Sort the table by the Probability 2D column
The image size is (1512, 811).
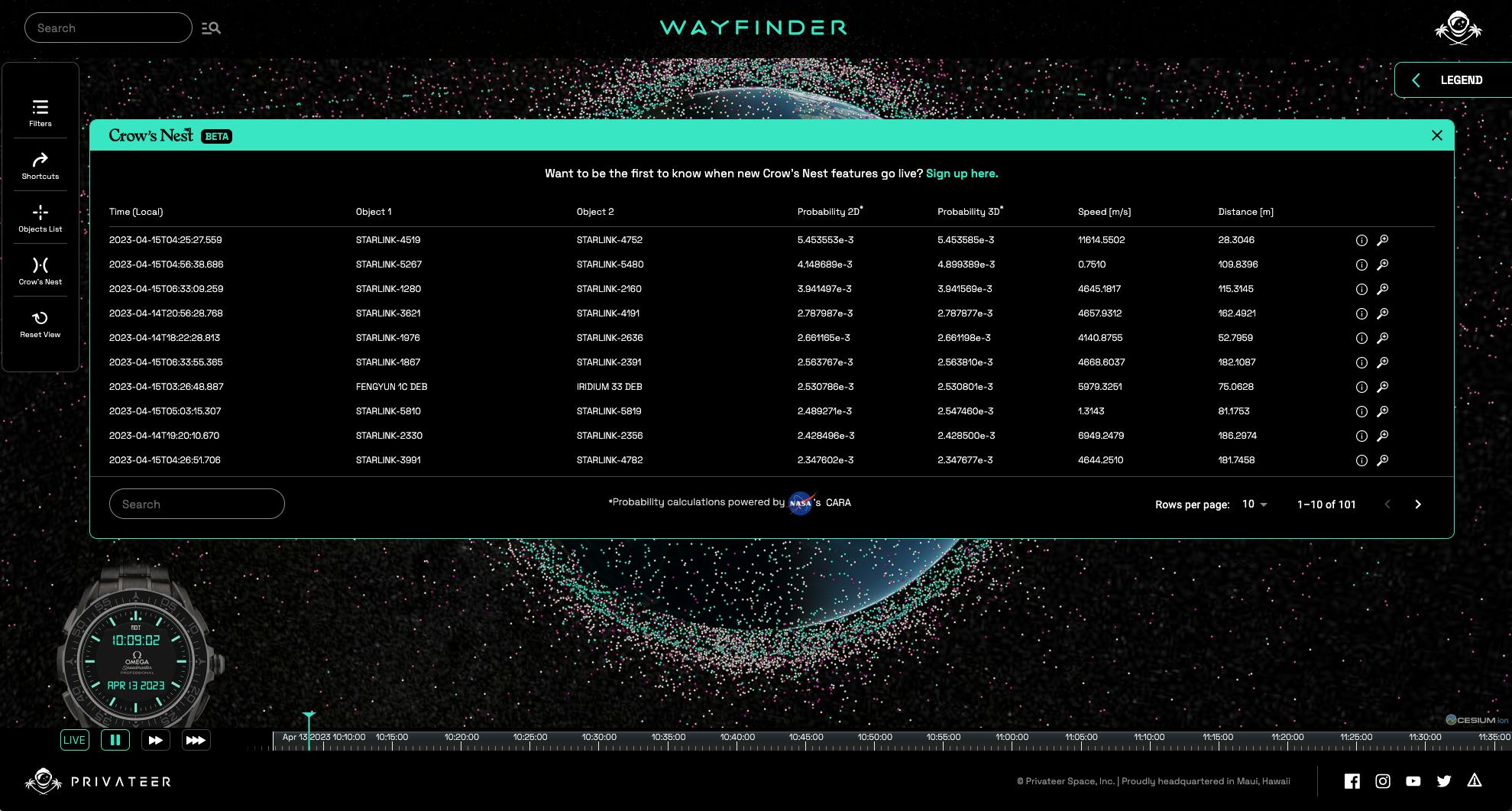pos(830,212)
